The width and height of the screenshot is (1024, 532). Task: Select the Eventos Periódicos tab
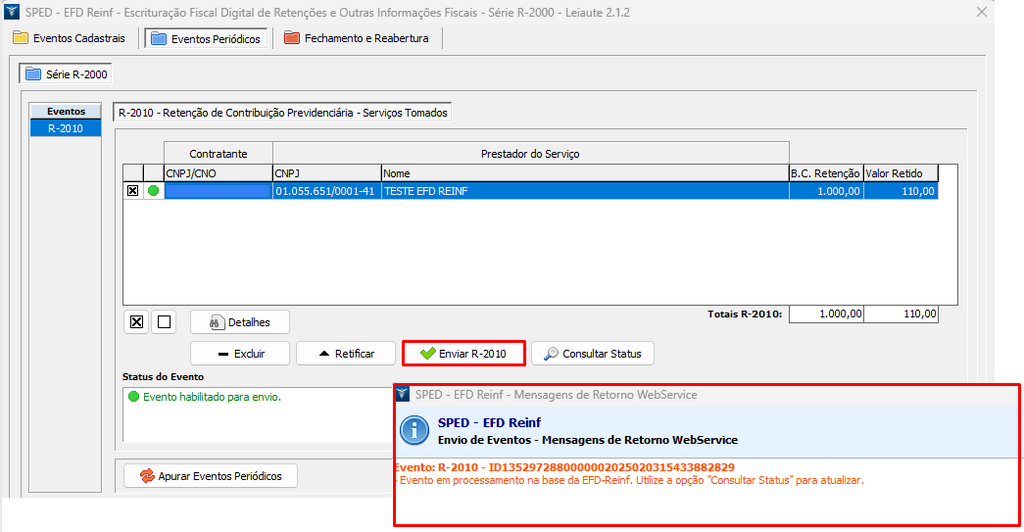click(205, 39)
